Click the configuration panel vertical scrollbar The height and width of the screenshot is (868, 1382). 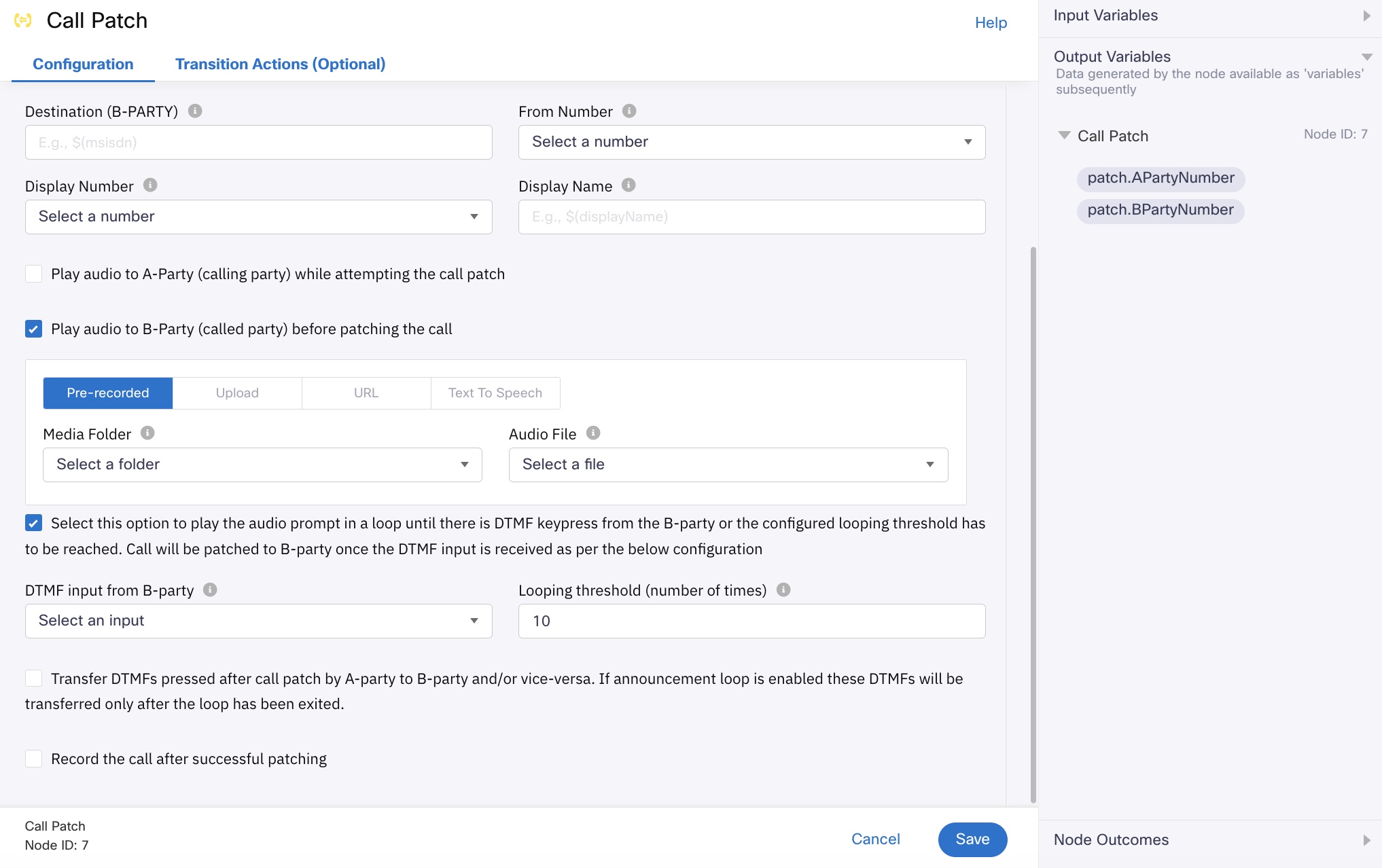[x=1033, y=524]
